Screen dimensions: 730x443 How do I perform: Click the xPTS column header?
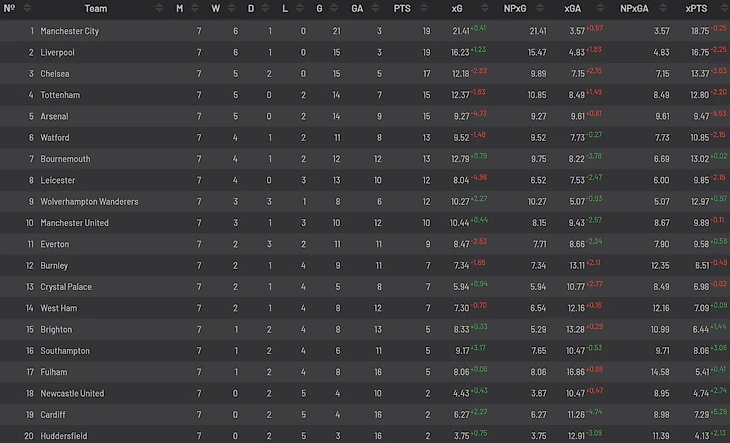[696, 8]
